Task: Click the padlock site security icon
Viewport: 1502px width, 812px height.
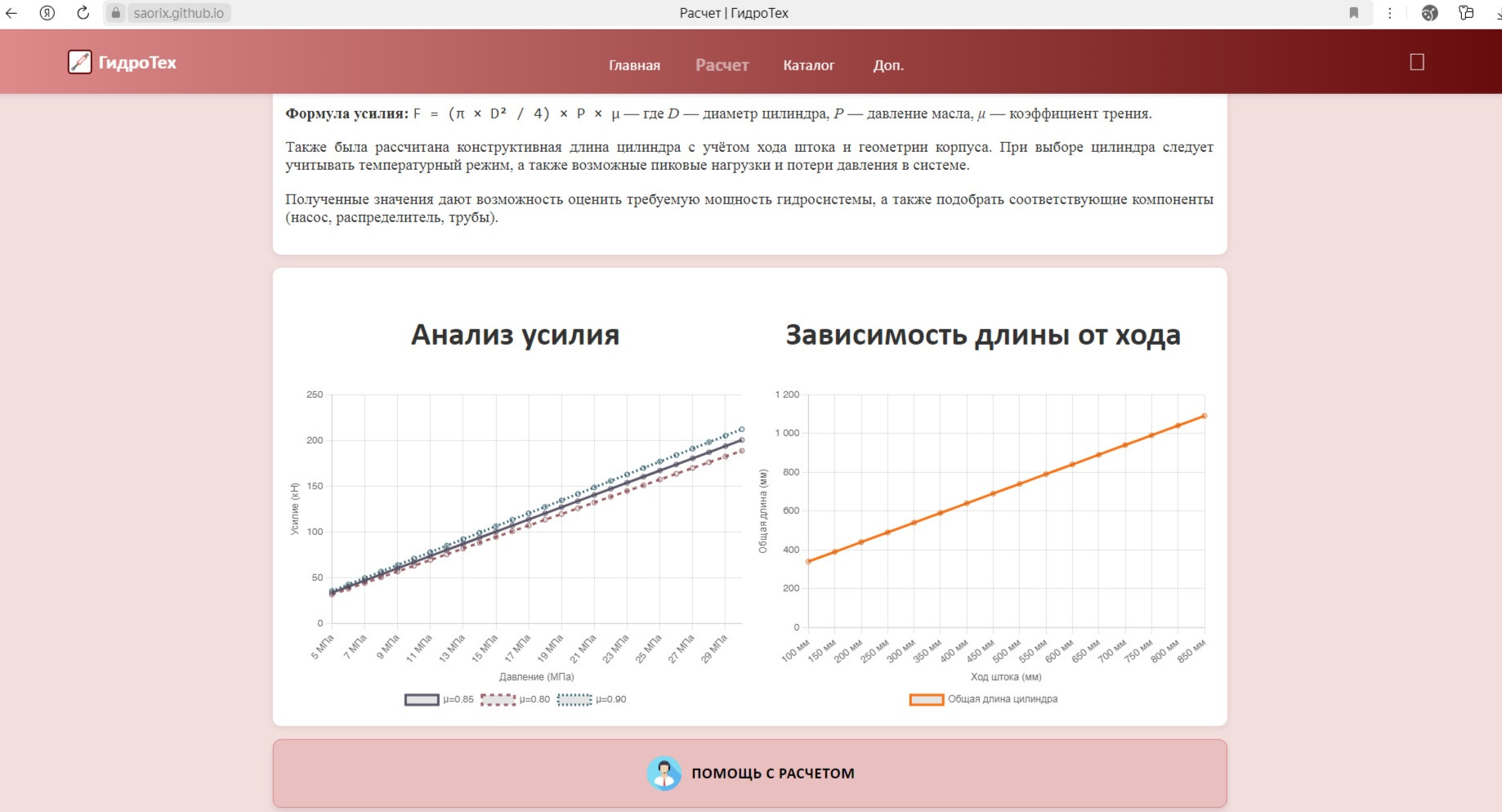Action: tap(116, 13)
